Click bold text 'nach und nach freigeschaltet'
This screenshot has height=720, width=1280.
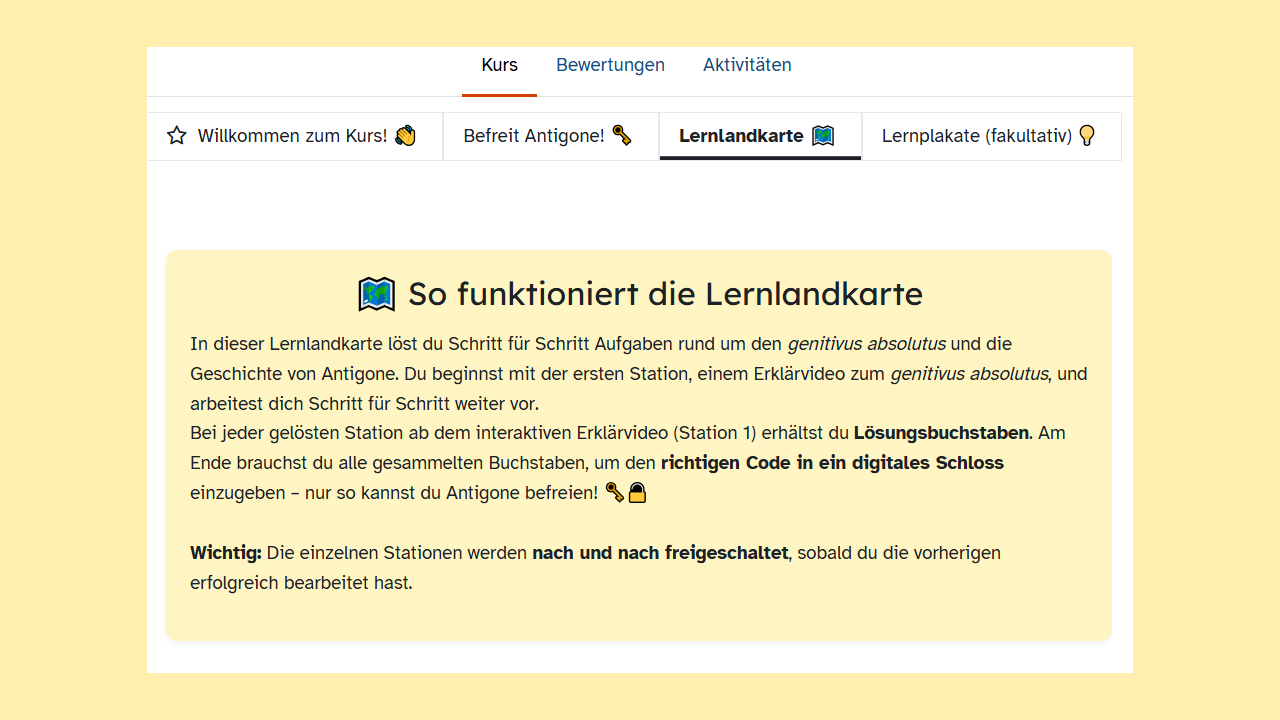660,553
